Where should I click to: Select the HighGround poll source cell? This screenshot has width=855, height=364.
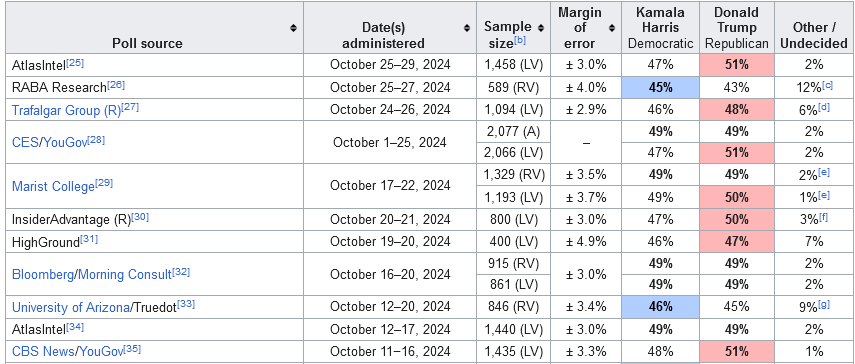154,241
